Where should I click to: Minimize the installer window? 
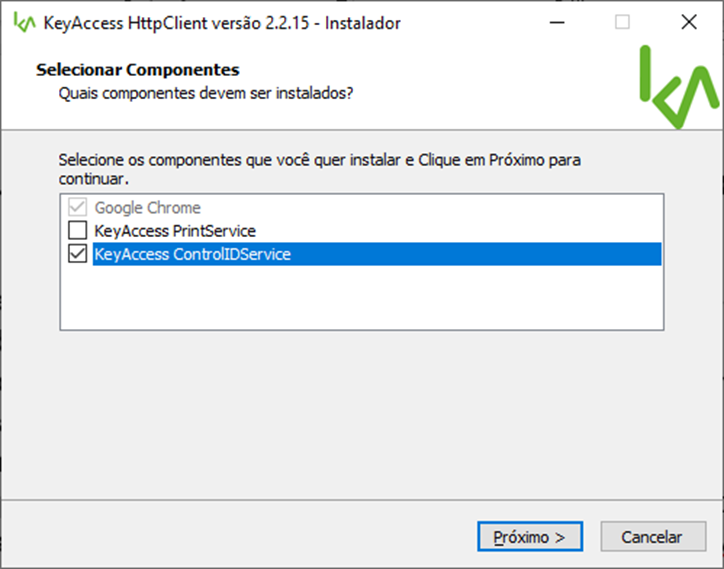coord(557,22)
